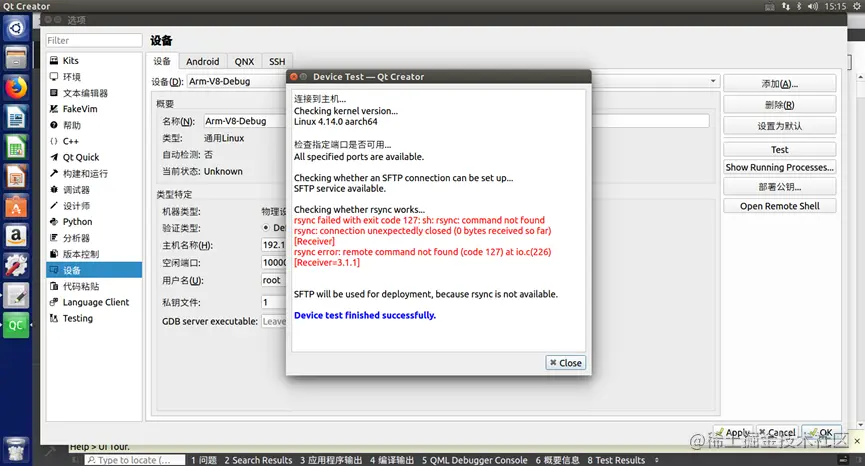Click Open Remote Shell button
Screen dimensions: 865x466
pyautogui.click(x=779, y=206)
